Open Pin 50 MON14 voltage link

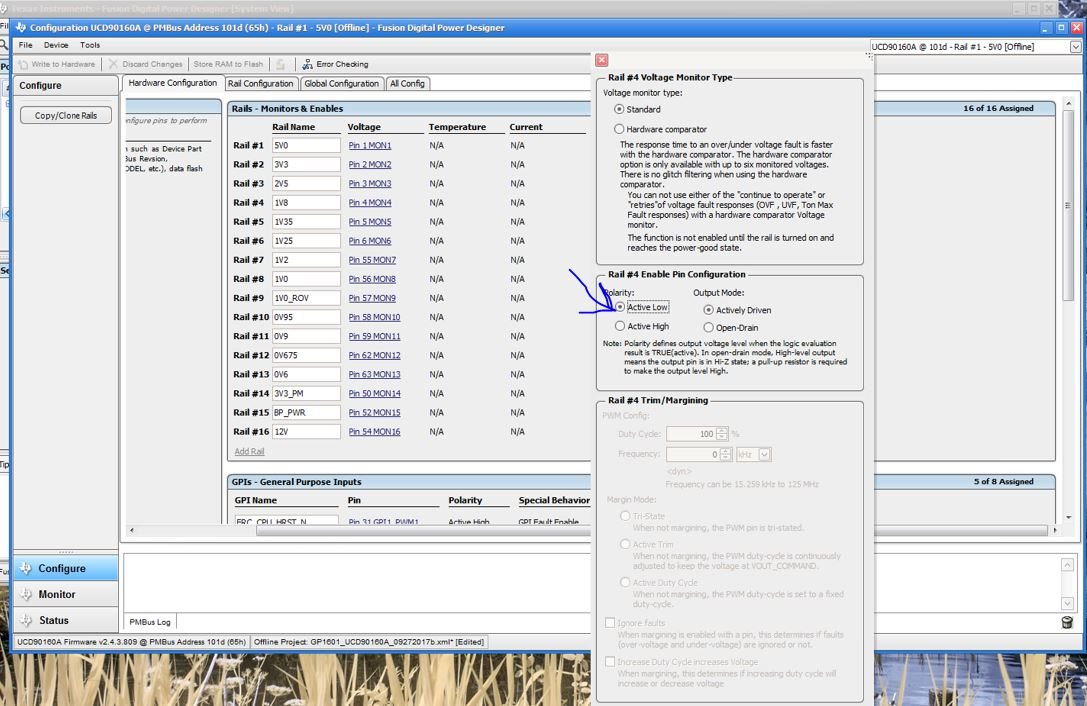(374, 393)
